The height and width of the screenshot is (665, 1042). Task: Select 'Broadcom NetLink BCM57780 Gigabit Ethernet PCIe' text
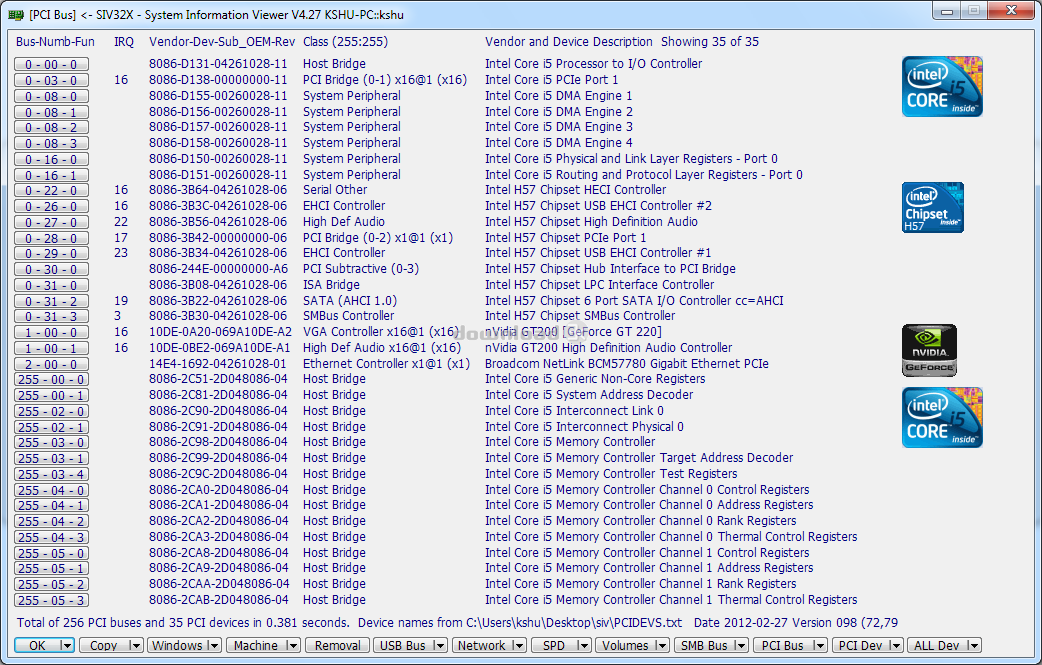coord(627,363)
